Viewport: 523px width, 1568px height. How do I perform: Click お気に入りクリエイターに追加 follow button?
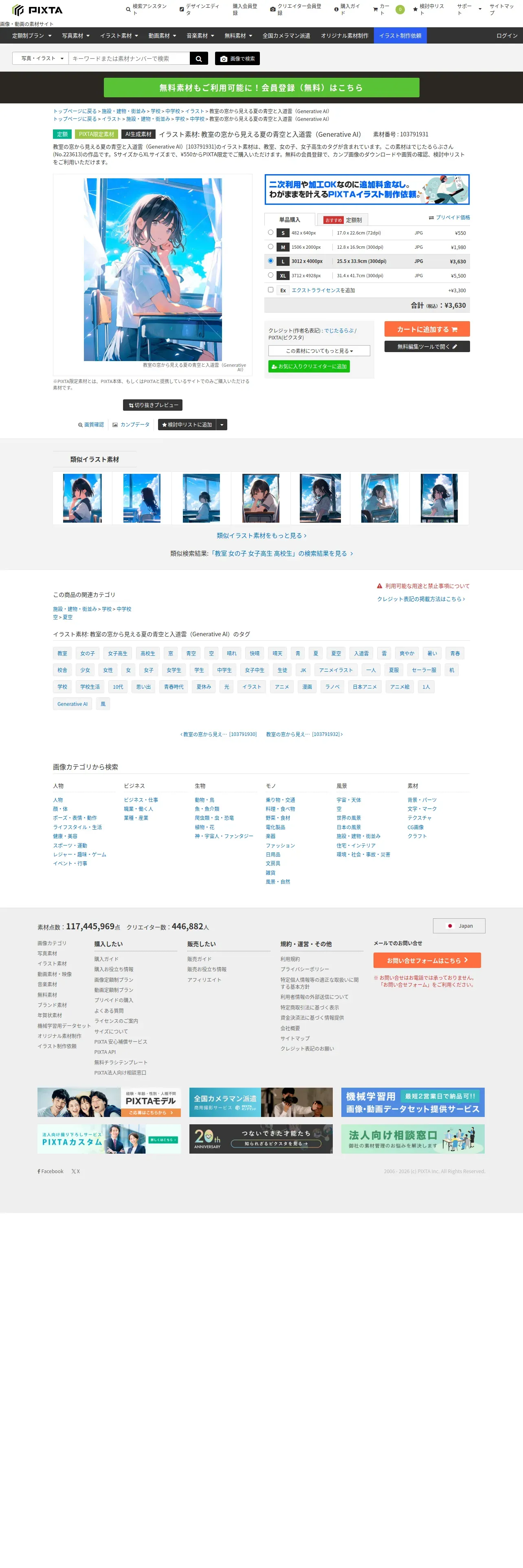(309, 366)
